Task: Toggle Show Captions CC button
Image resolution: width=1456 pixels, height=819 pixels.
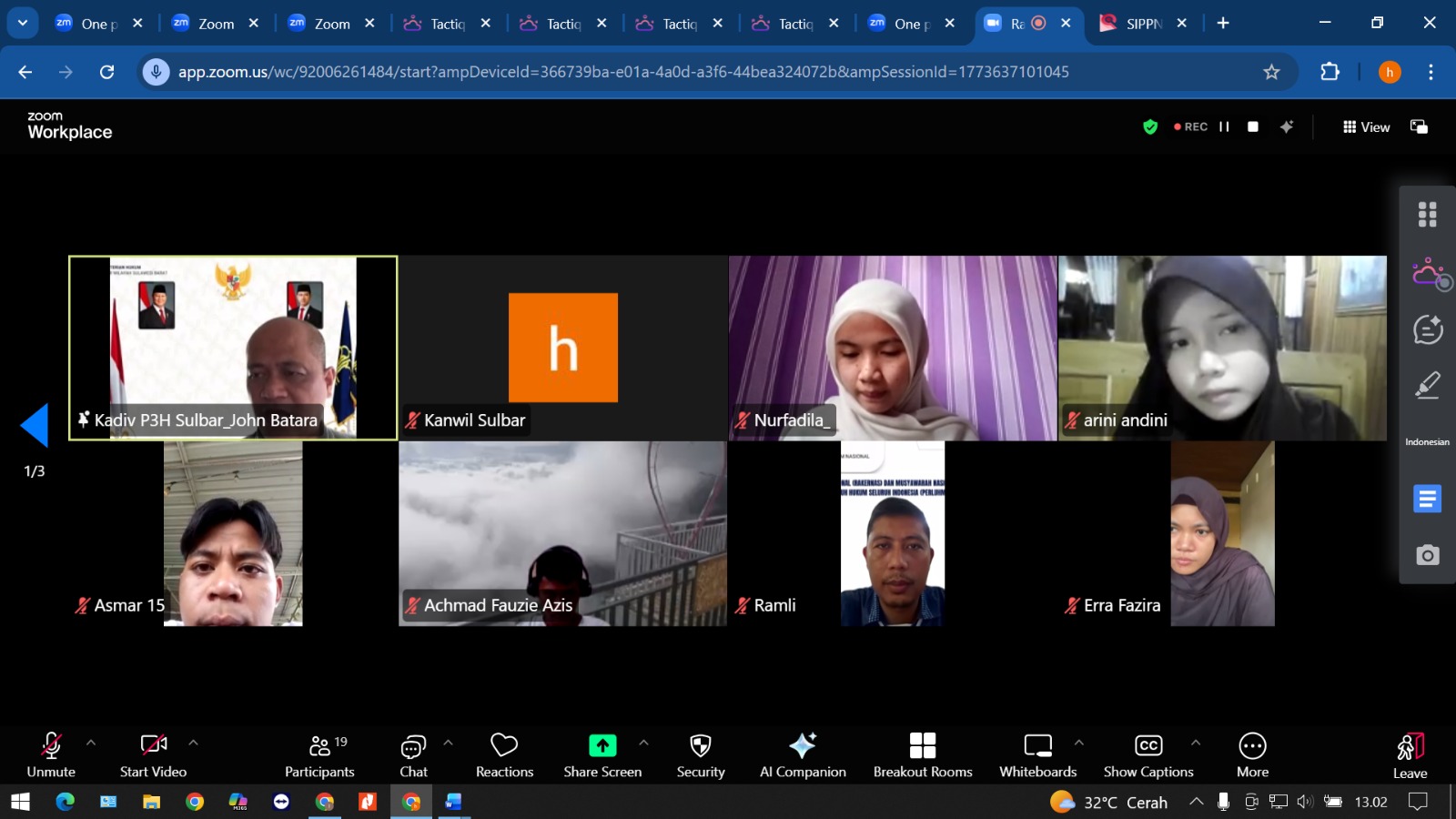Action: click(x=1148, y=746)
